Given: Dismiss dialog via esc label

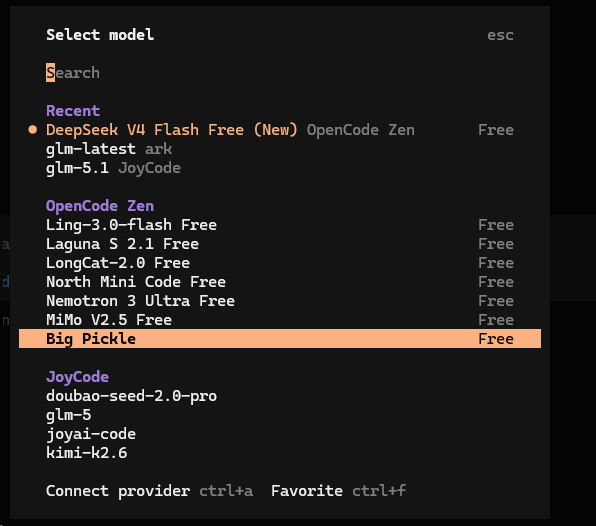Looking at the screenshot, I should click(500, 35).
